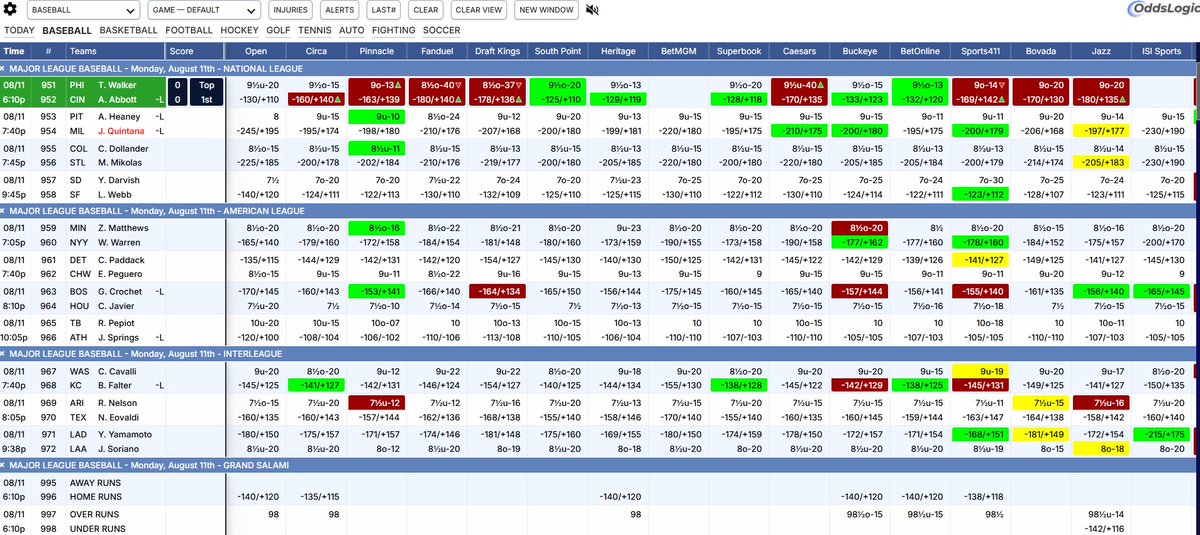Image resolution: width=1200 pixels, height=535 pixels.
Task: Click the LAST# button
Action: tap(383, 10)
